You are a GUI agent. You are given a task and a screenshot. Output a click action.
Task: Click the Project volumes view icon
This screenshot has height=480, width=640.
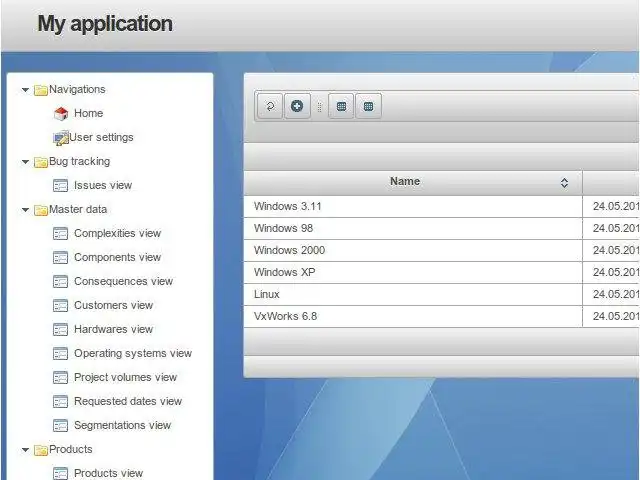(60, 378)
